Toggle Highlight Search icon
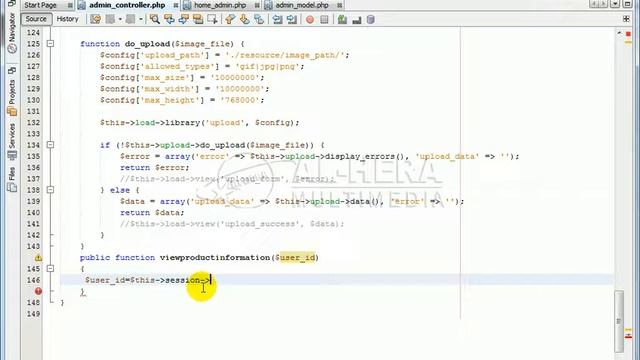The image size is (640, 360). tap(198, 19)
